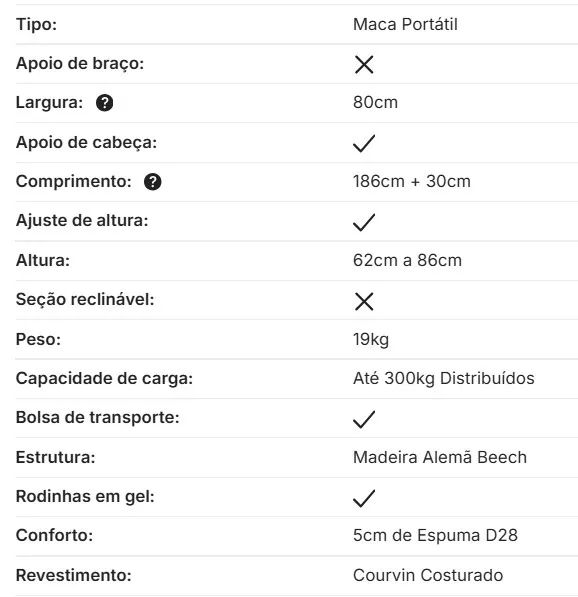Click the Tipo label
Screen dimensions: 578x597
click(36, 25)
